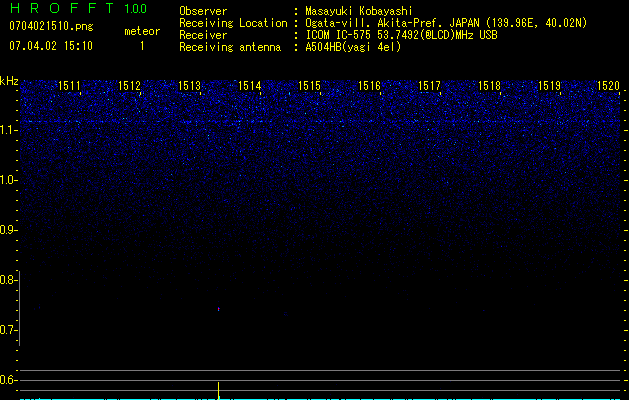Click the yellow signal spike at bottom
Screen dimensions: 629x400
[x=218, y=388]
